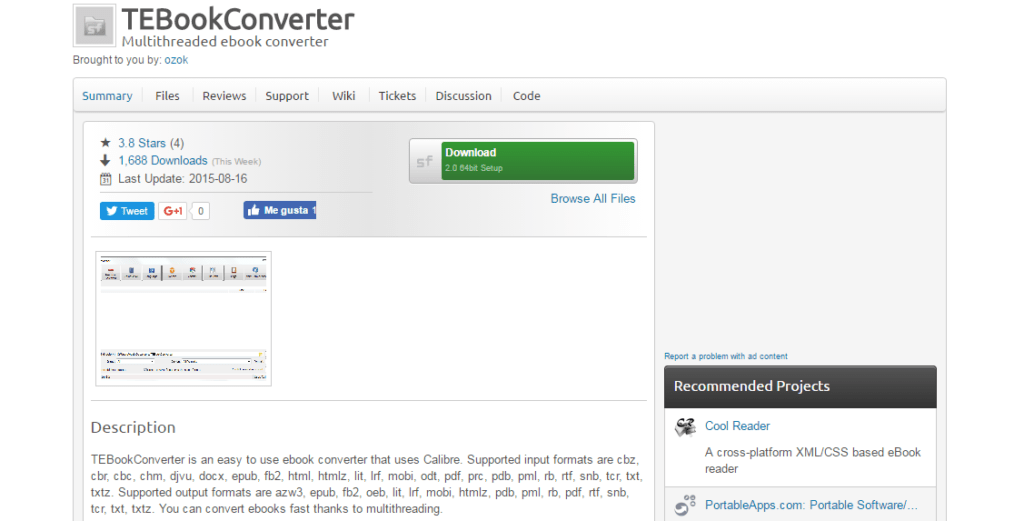Open the Summary tab
This screenshot has width=1024, height=521.
[107, 96]
